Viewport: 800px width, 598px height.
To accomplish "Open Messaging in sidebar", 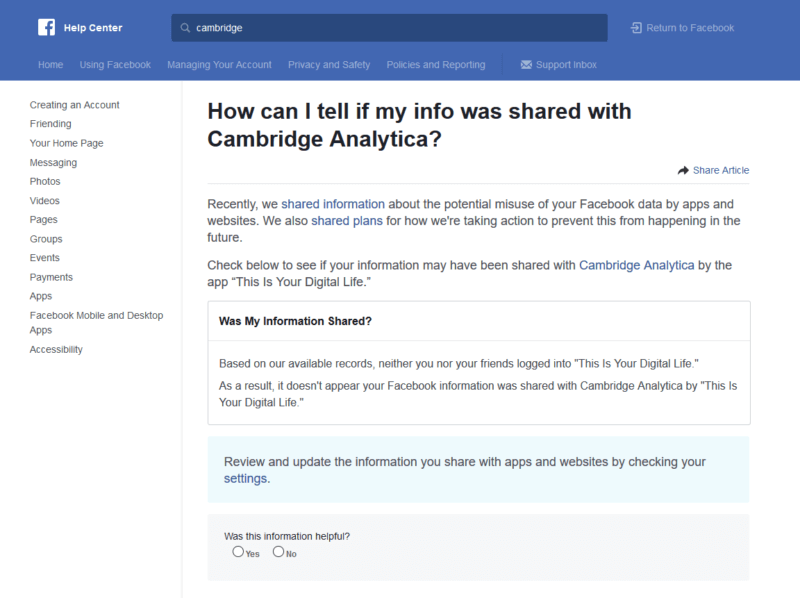I will coord(53,163).
